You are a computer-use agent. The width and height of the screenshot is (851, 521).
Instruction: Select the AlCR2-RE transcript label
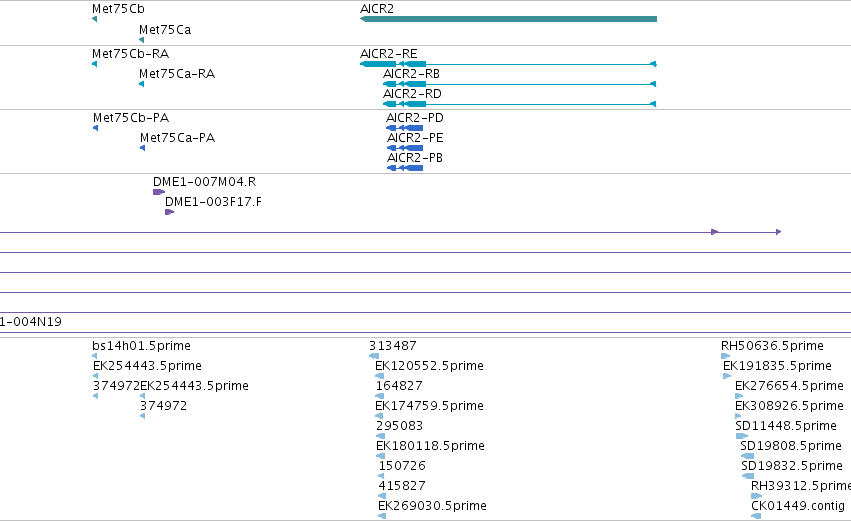pyautogui.click(x=389, y=54)
